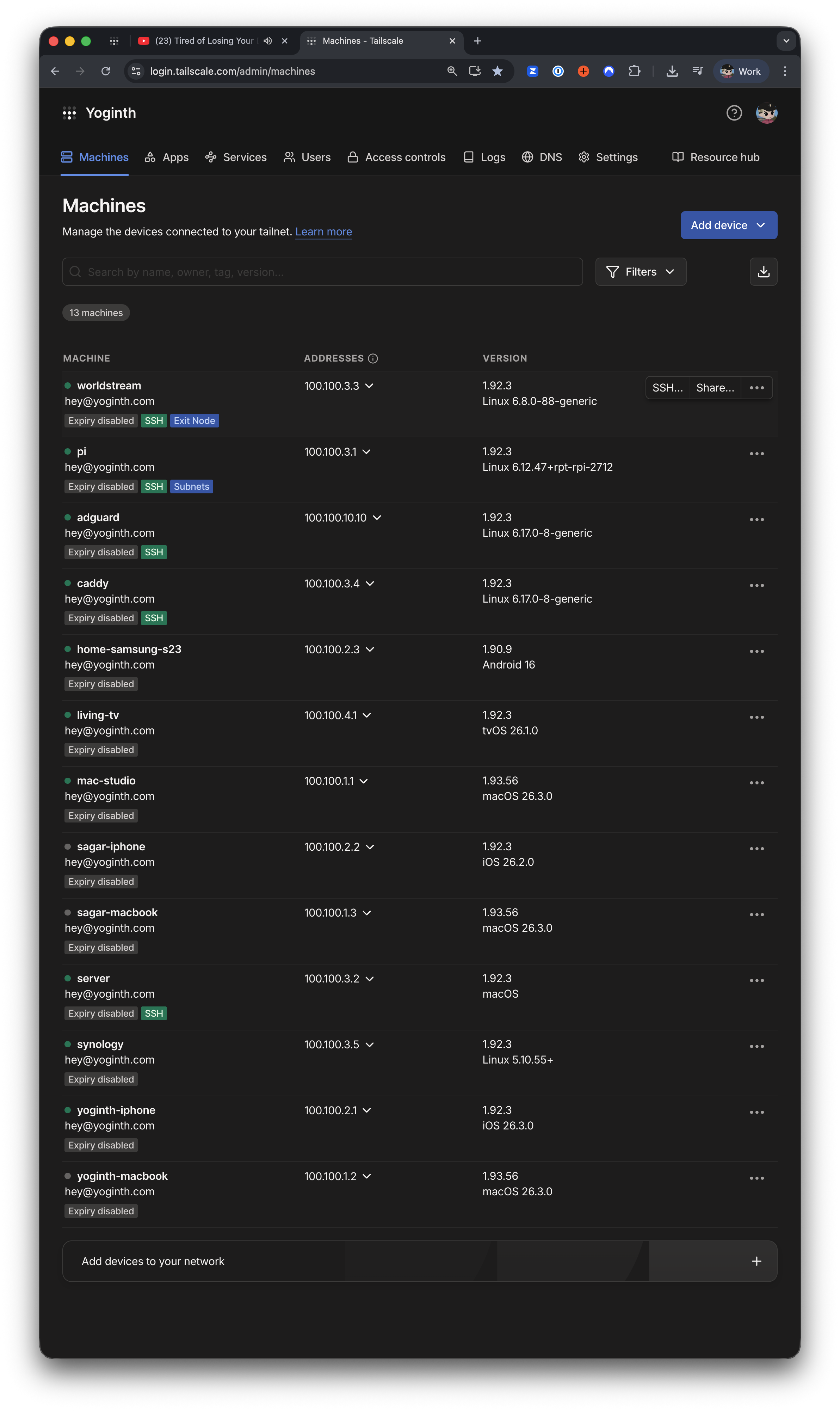Open the user avatar menu
840x1411 pixels.
(x=766, y=113)
